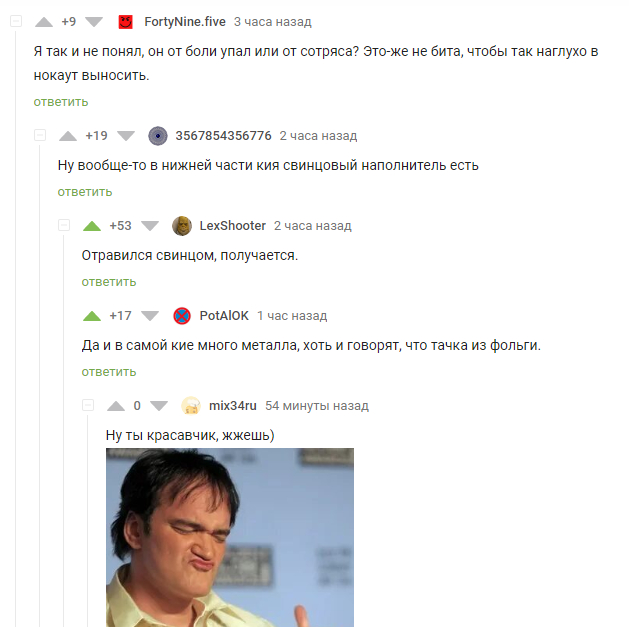The height and width of the screenshot is (627, 629).
Task: Upvote comment by 3567854356776
Action: (68, 136)
